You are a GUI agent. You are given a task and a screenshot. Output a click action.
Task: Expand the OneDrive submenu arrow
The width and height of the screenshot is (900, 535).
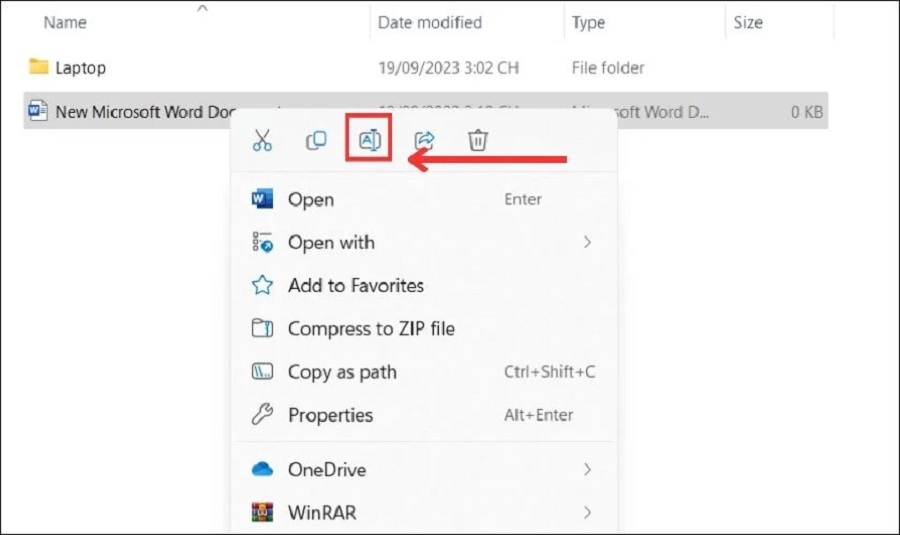pyautogui.click(x=587, y=469)
